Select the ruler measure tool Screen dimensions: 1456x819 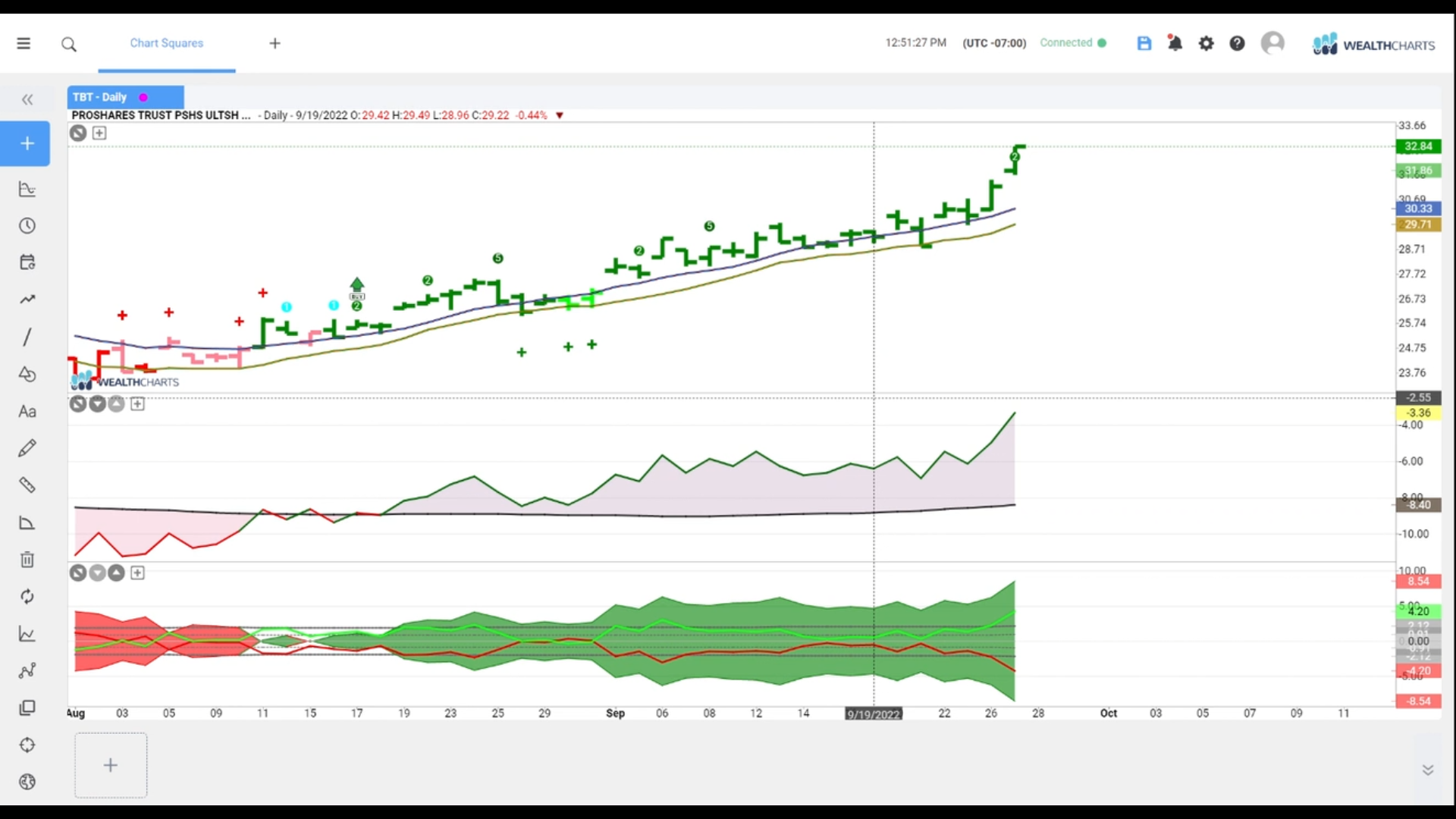tap(27, 485)
